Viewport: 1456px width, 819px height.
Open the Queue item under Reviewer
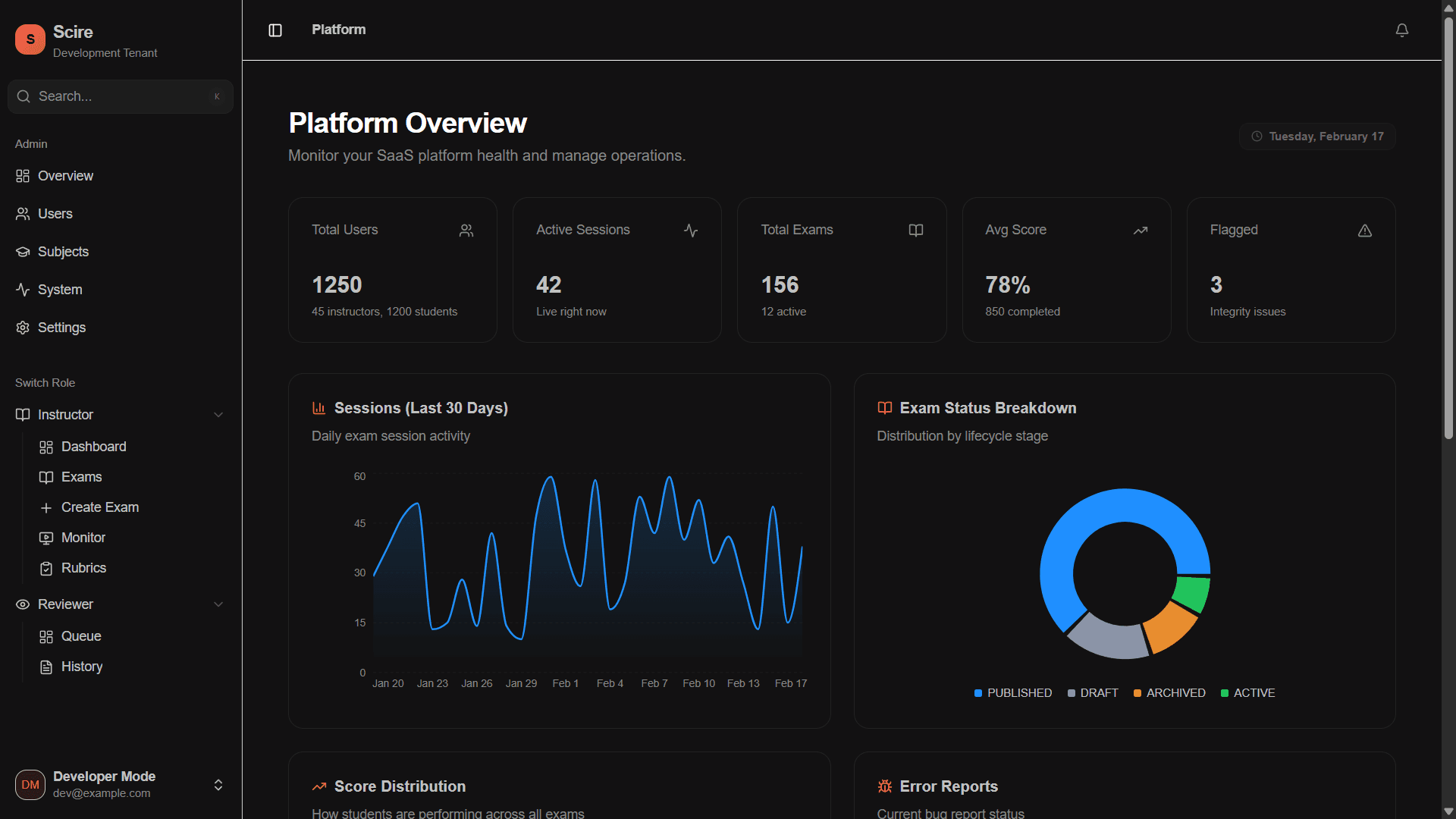click(x=80, y=635)
